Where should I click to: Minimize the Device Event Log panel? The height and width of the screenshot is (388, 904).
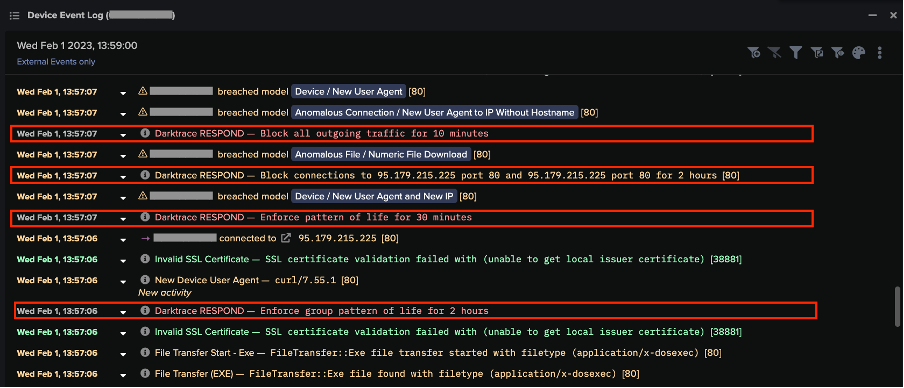tap(873, 16)
